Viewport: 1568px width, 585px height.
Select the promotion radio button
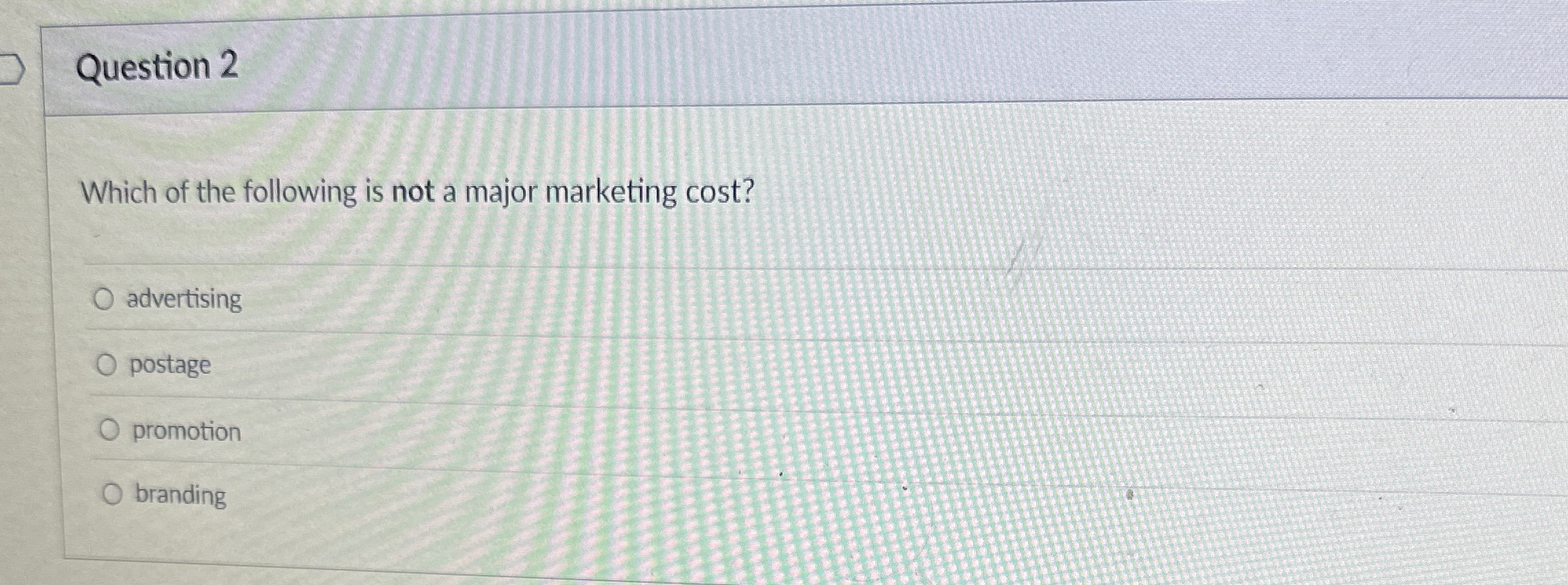coord(109,431)
